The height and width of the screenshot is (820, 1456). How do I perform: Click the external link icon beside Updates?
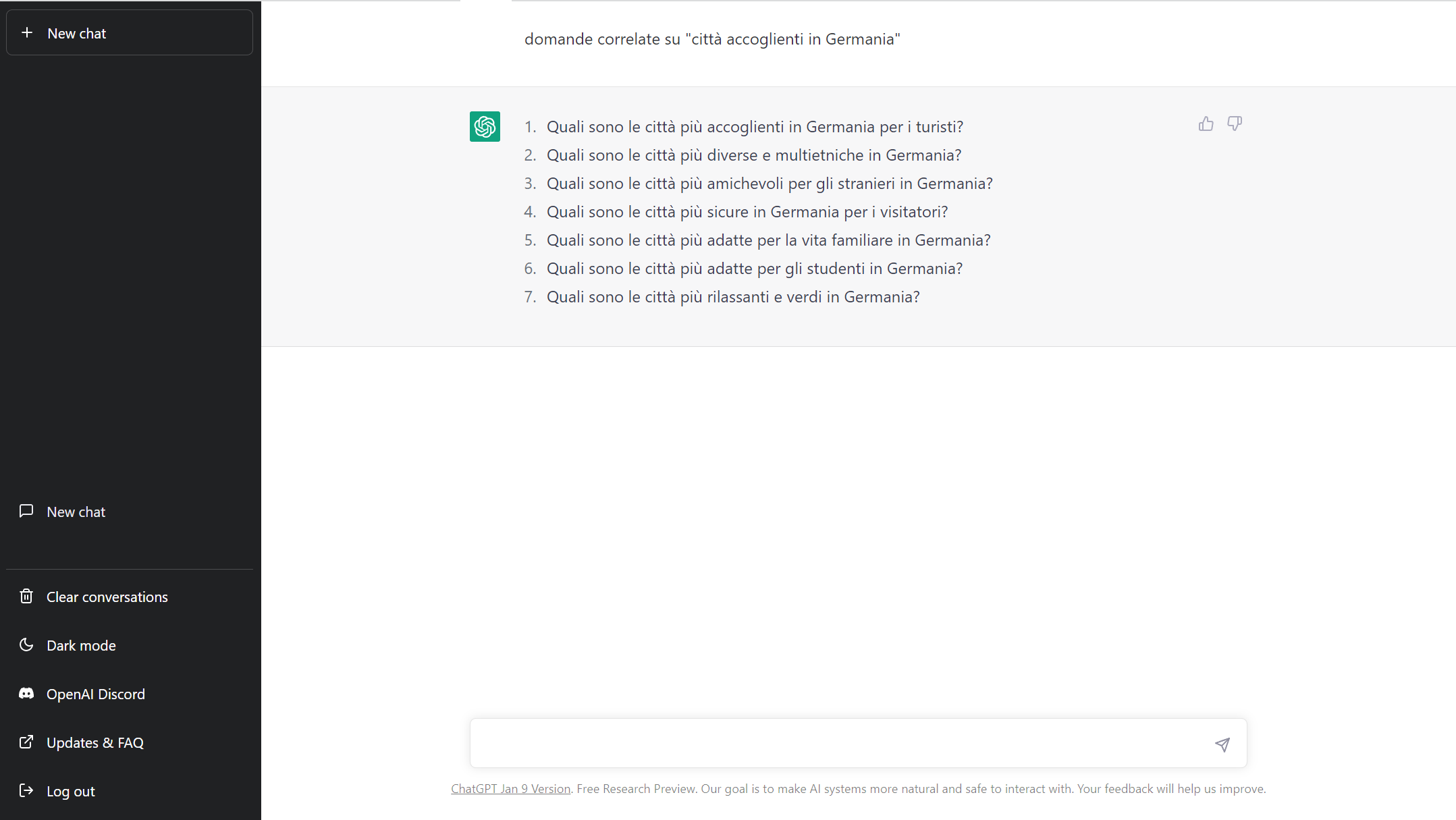(26, 742)
